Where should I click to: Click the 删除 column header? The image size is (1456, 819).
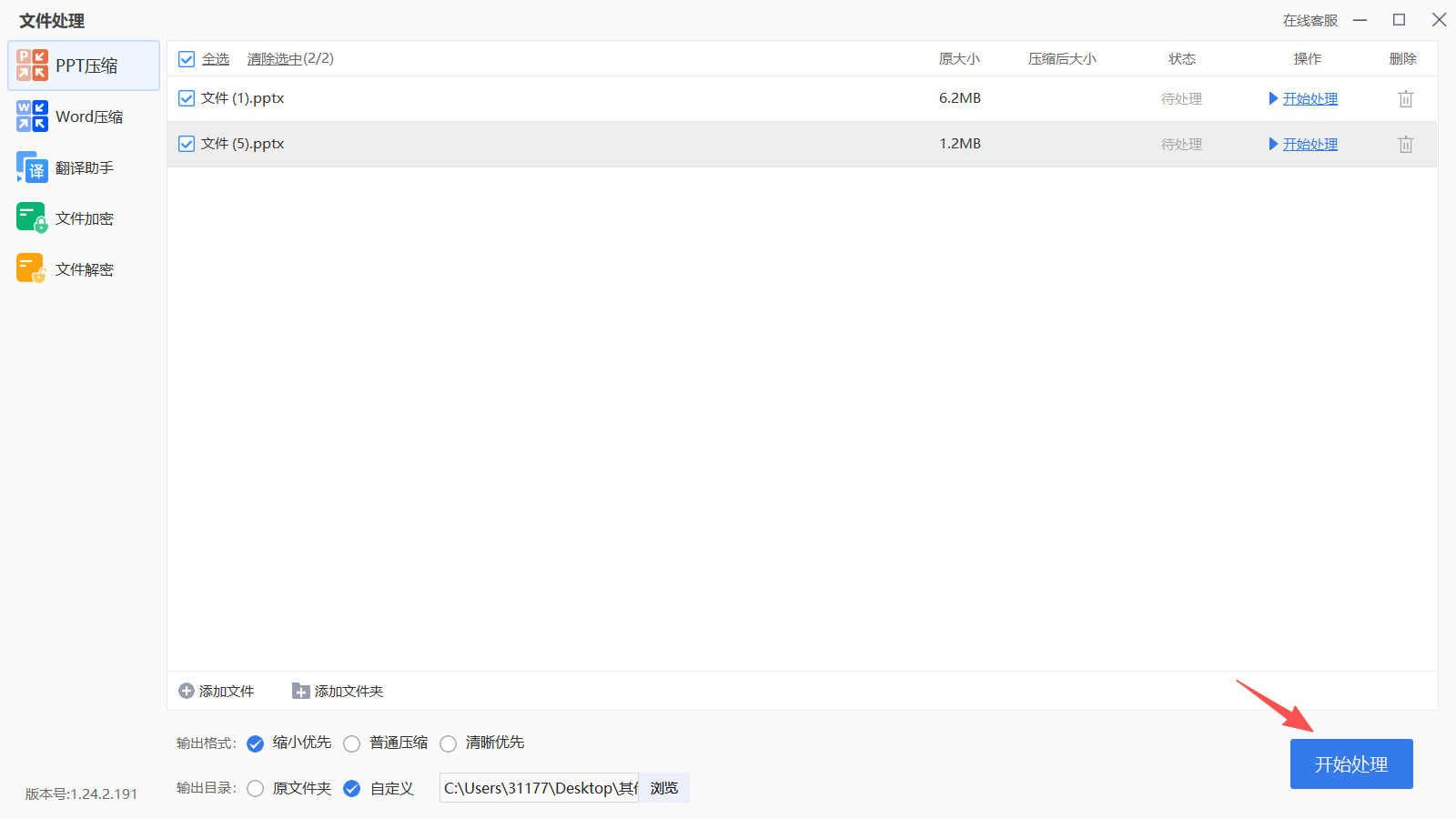click(x=1403, y=59)
